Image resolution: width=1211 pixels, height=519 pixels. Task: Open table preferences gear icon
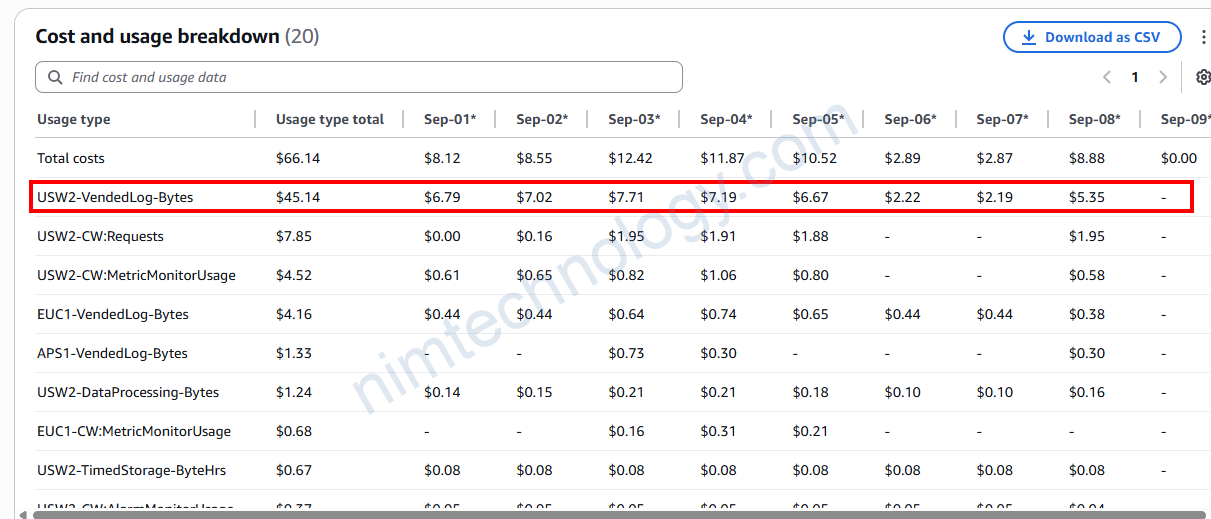(x=1203, y=77)
